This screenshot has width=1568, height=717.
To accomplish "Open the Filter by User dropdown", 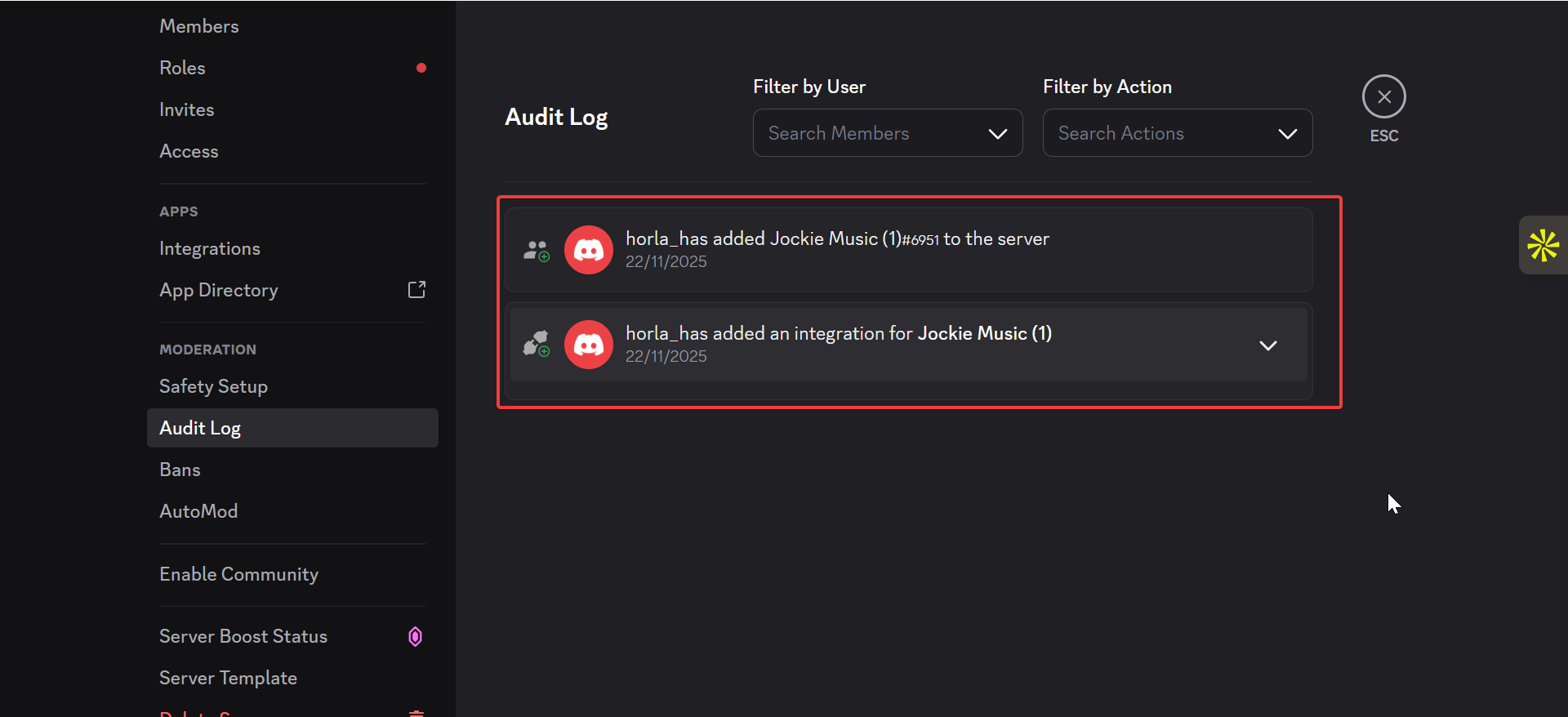I will coord(887,133).
